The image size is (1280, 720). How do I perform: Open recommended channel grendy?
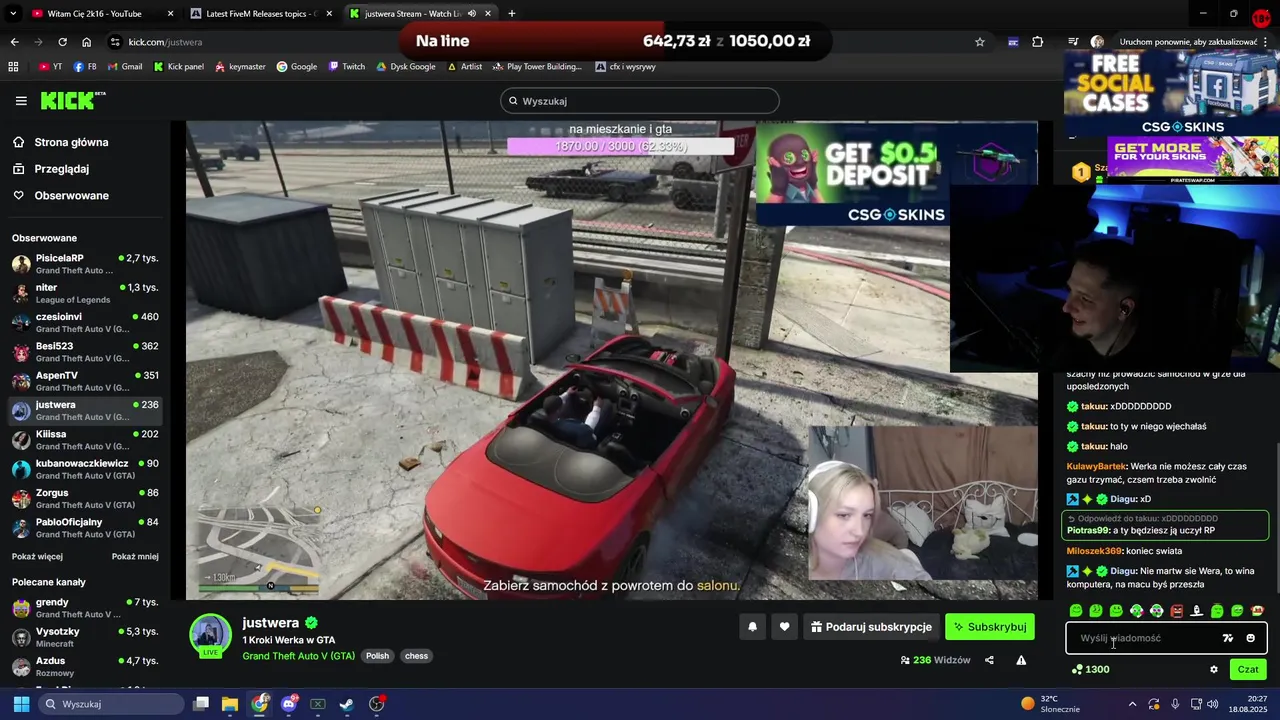click(85, 608)
